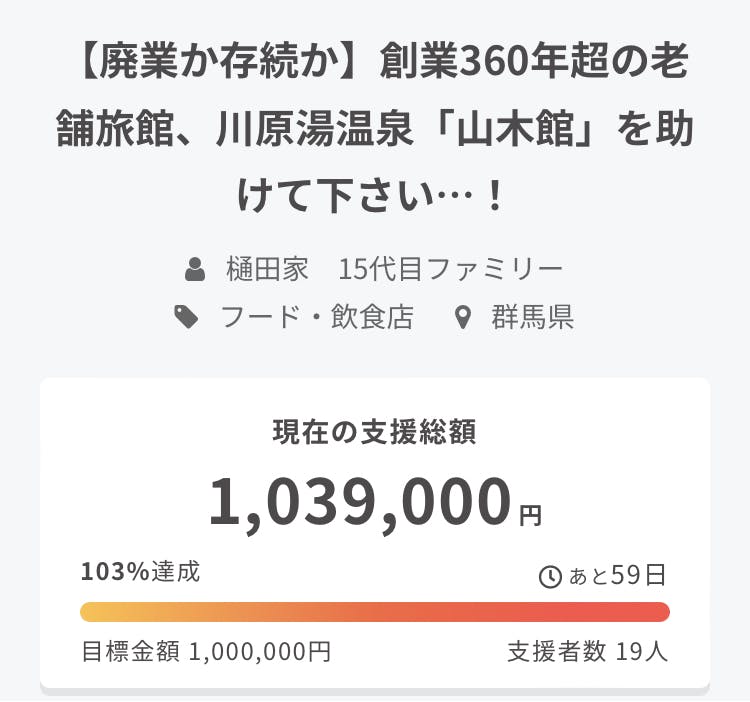This screenshot has height=702, width=750.
Task: Click the clock icon beside あと59日
Action: (x=550, y=576)
